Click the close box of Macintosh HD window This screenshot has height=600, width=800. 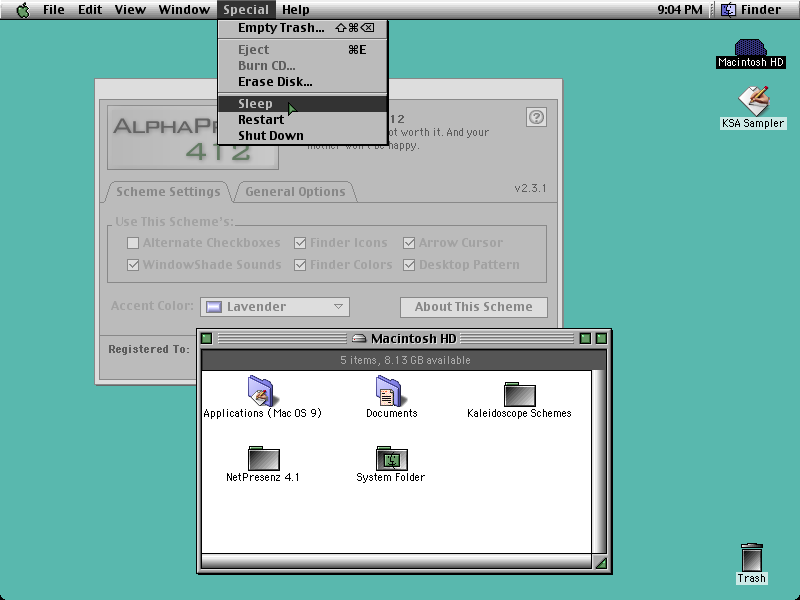click(x=206, y=338)
